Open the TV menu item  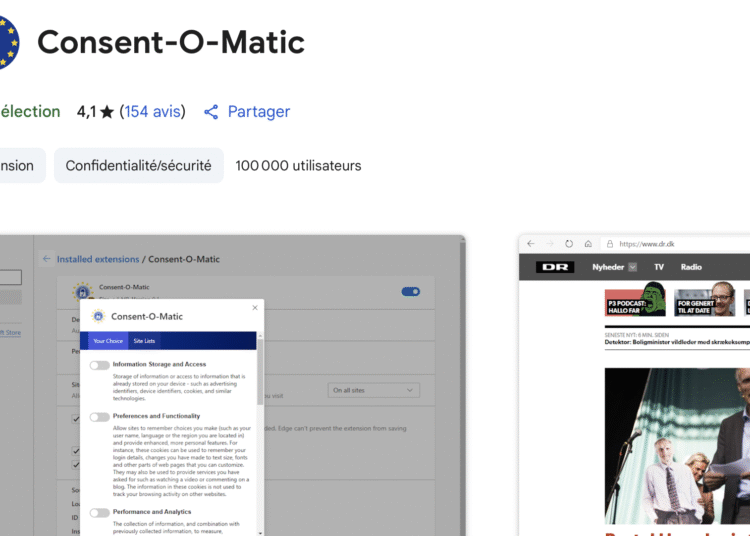pos(659,267)
